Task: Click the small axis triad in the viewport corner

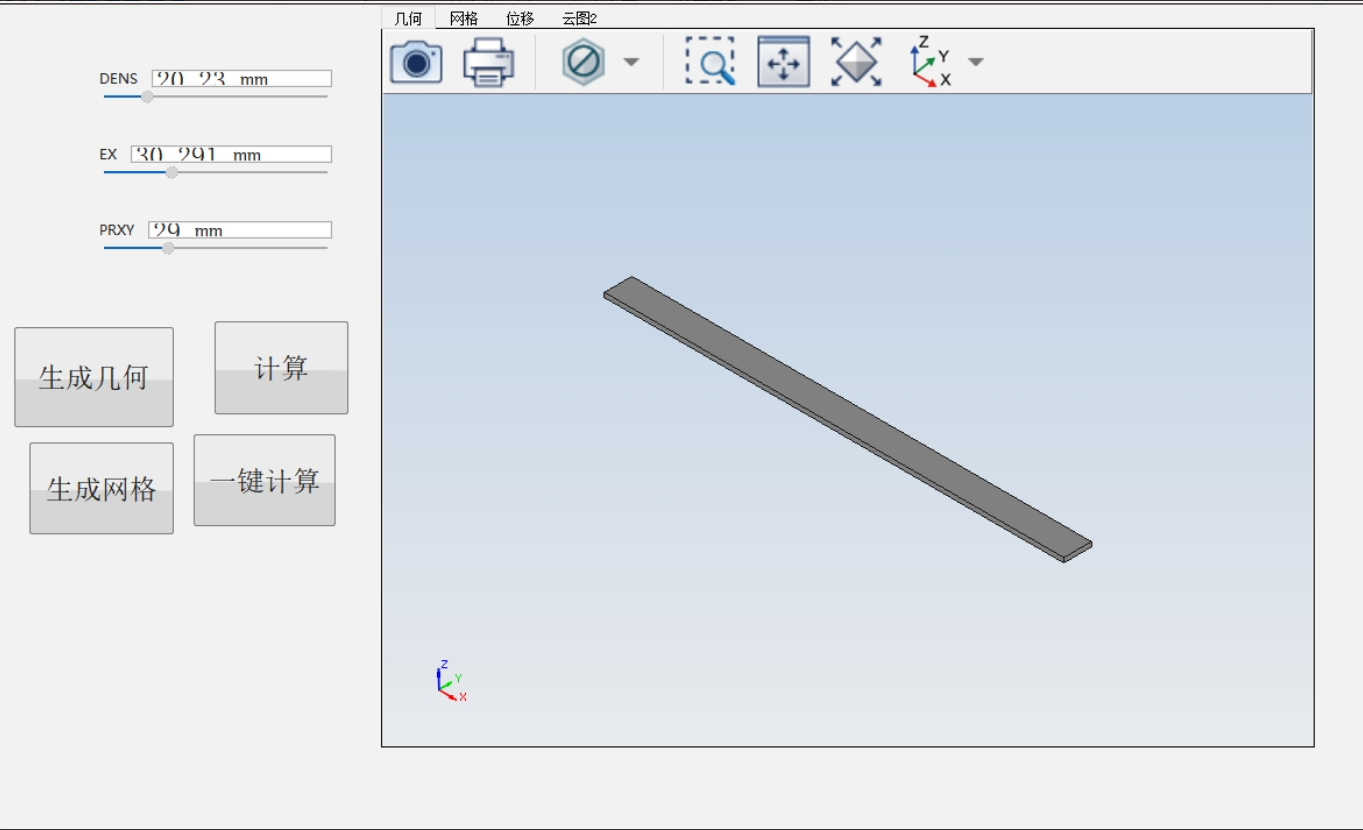Action: point(451,680)
